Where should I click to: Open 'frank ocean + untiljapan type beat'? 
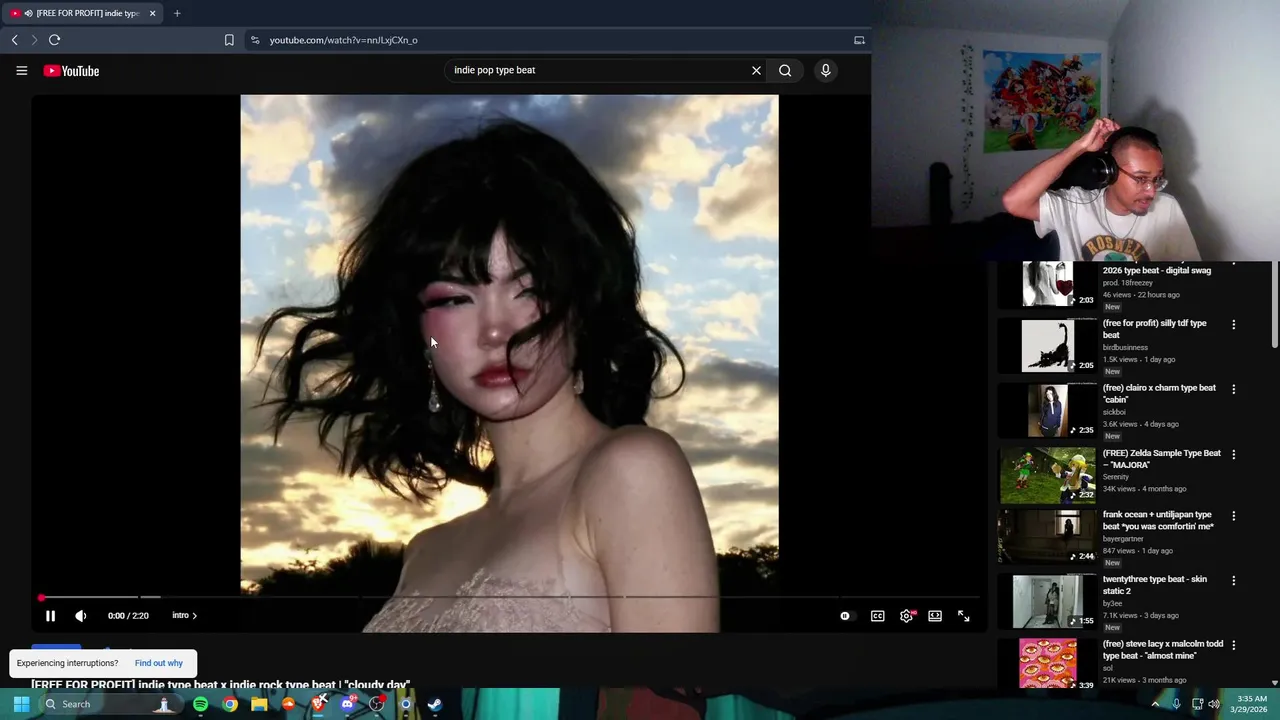(1158, 521)
